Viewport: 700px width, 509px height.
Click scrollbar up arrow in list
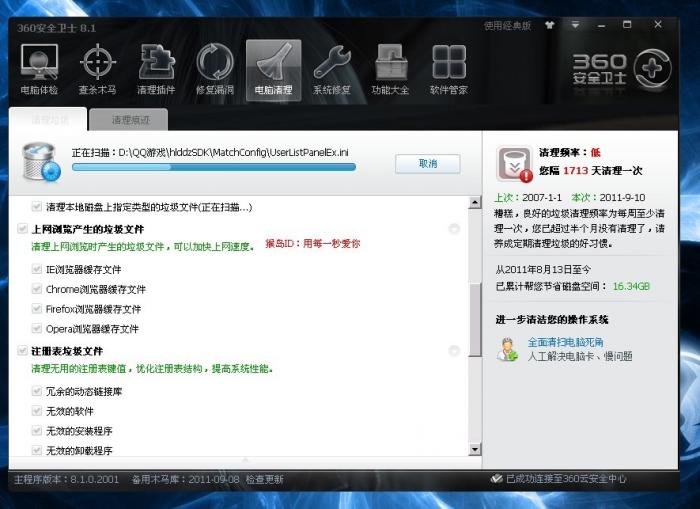pyautogui.click(x=475, y=203)
